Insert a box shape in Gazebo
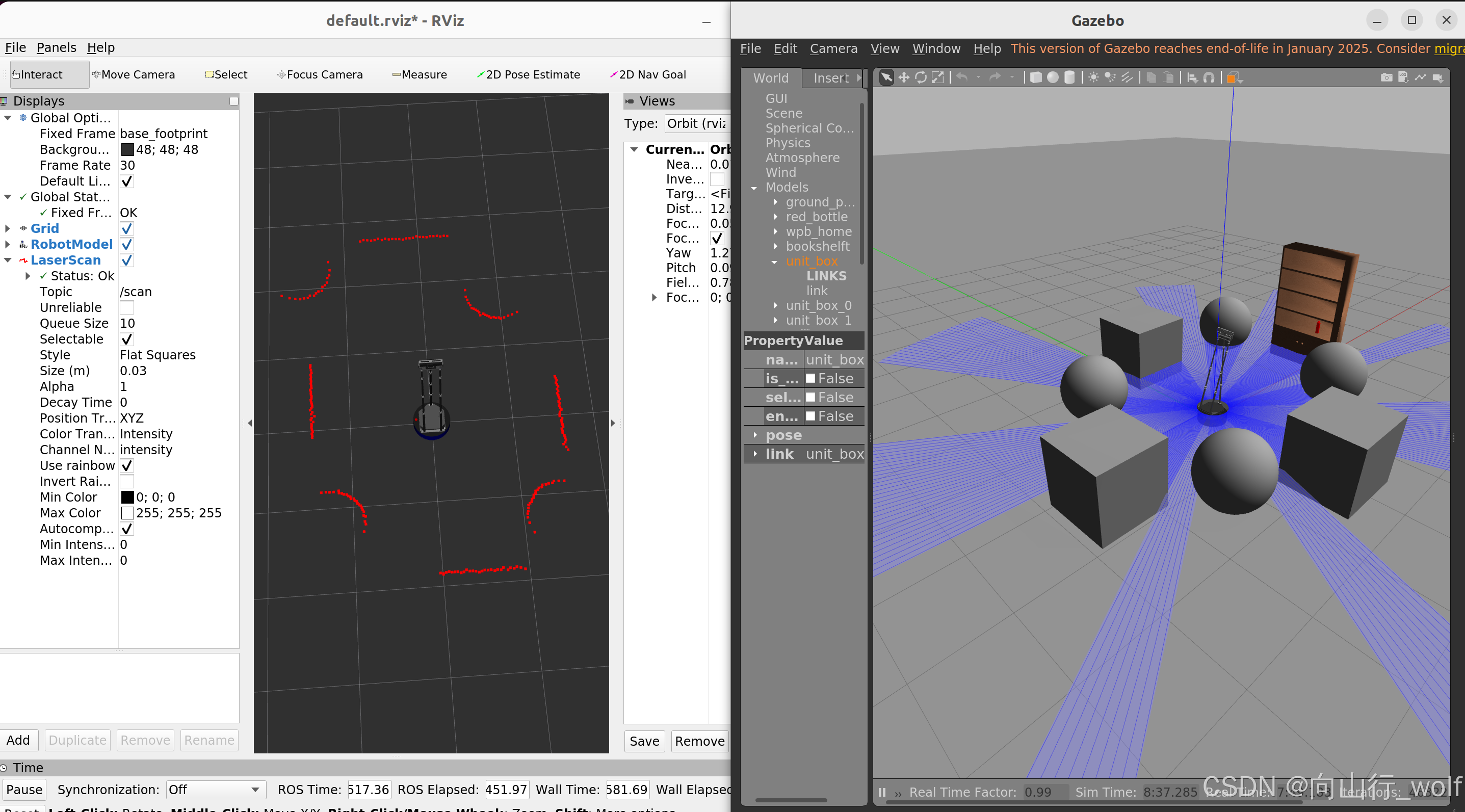 (1036, 78)
